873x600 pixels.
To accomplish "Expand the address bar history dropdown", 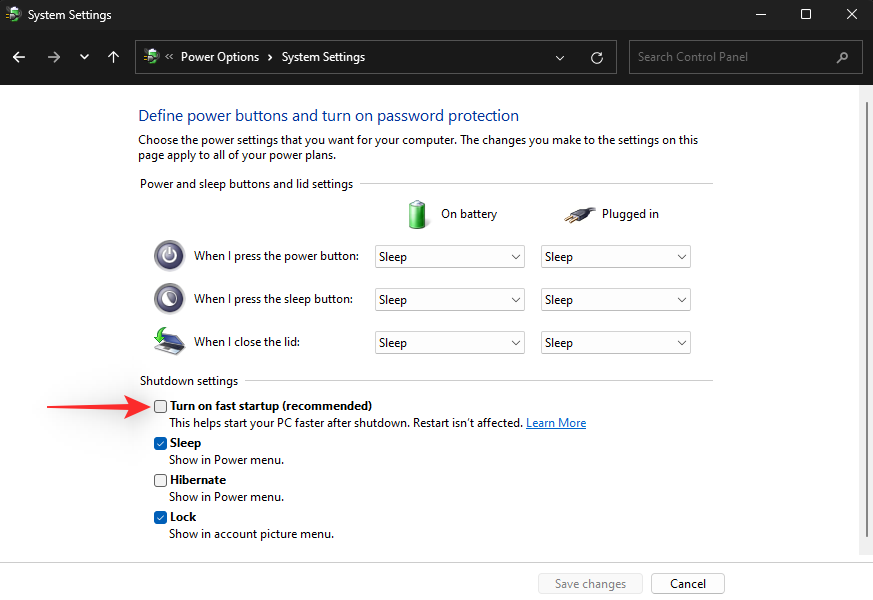I will pos(560,57).
